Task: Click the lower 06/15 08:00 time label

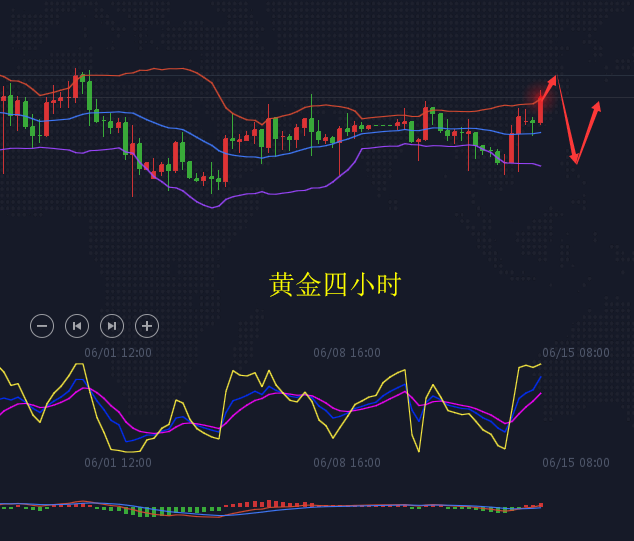Action: point(576,463)
